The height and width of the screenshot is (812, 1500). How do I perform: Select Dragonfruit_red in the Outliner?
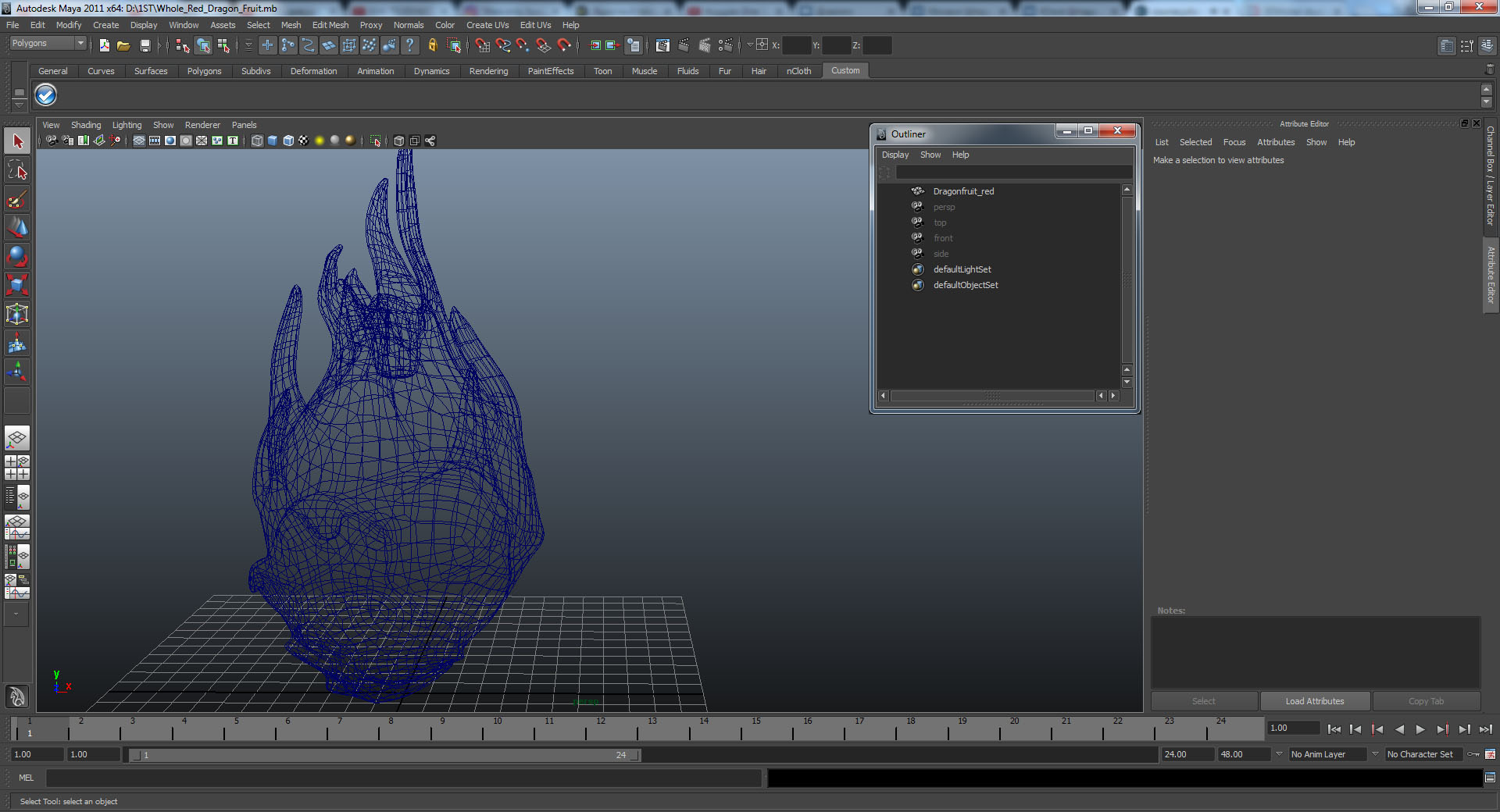point(963,191)
